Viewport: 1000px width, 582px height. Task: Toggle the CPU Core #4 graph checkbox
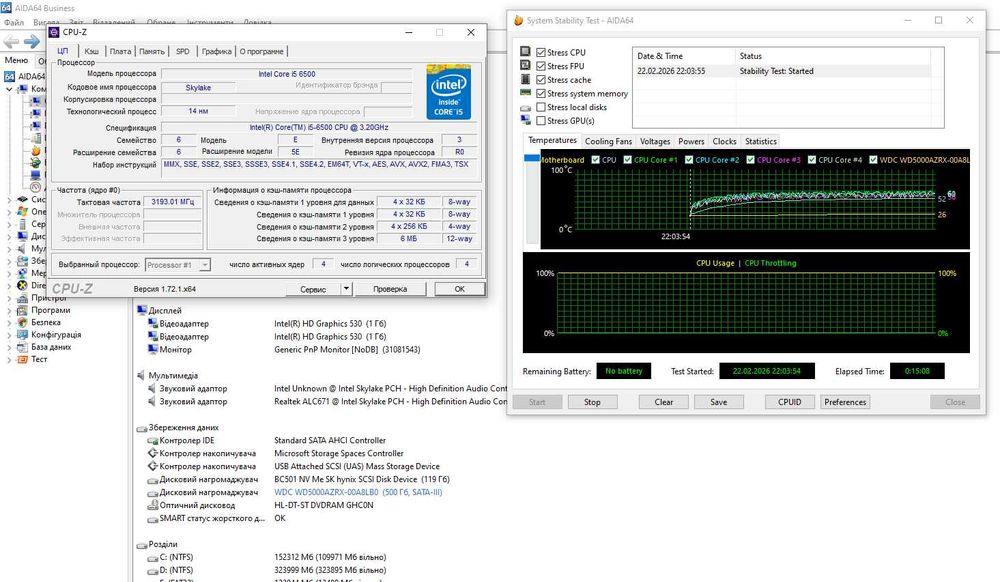click(x=812, y=159)
